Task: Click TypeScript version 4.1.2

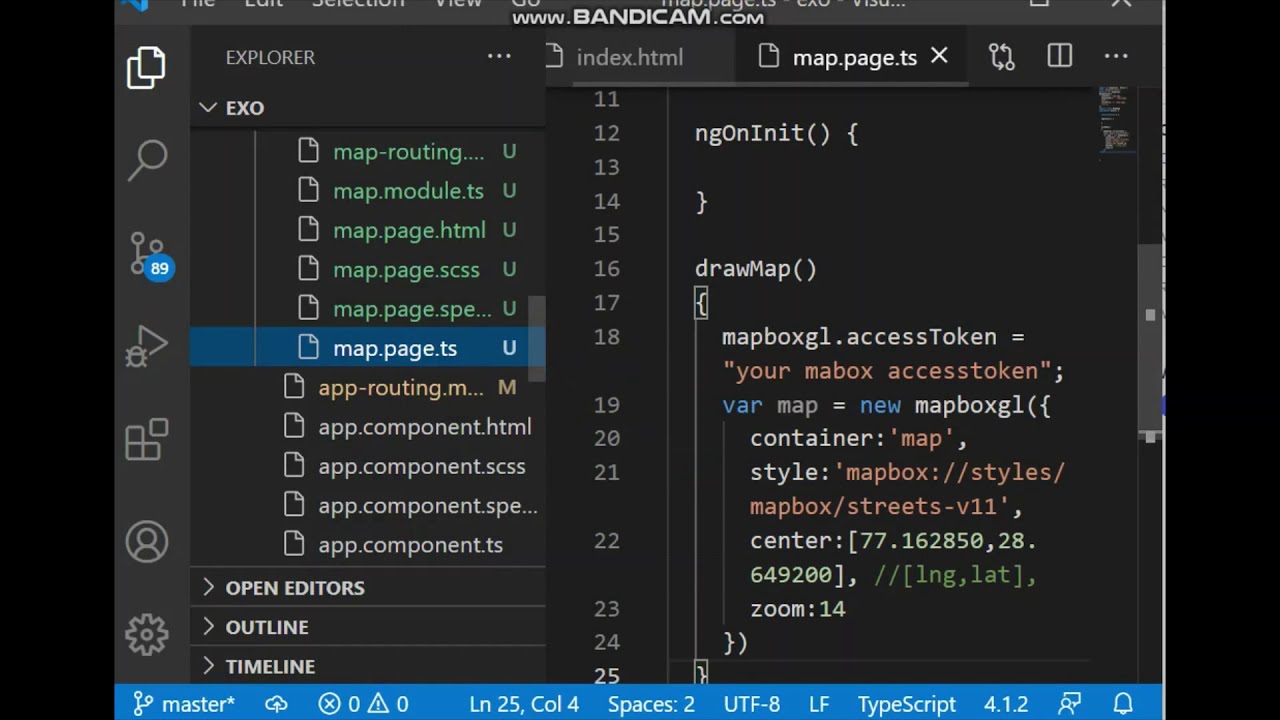Action: click(1007, 704)
